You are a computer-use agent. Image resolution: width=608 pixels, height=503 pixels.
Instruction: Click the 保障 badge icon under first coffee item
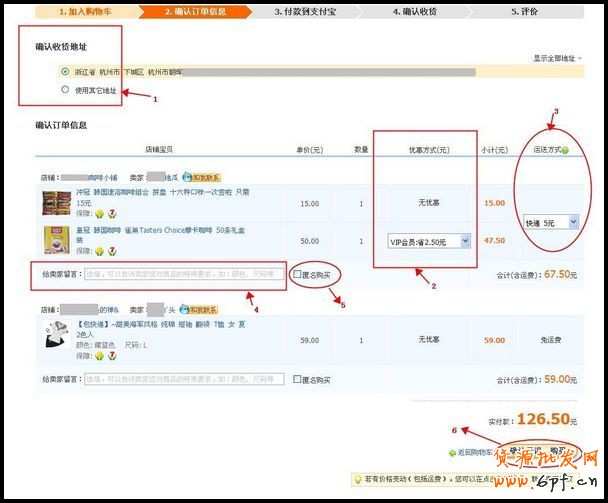coord(100,214)
